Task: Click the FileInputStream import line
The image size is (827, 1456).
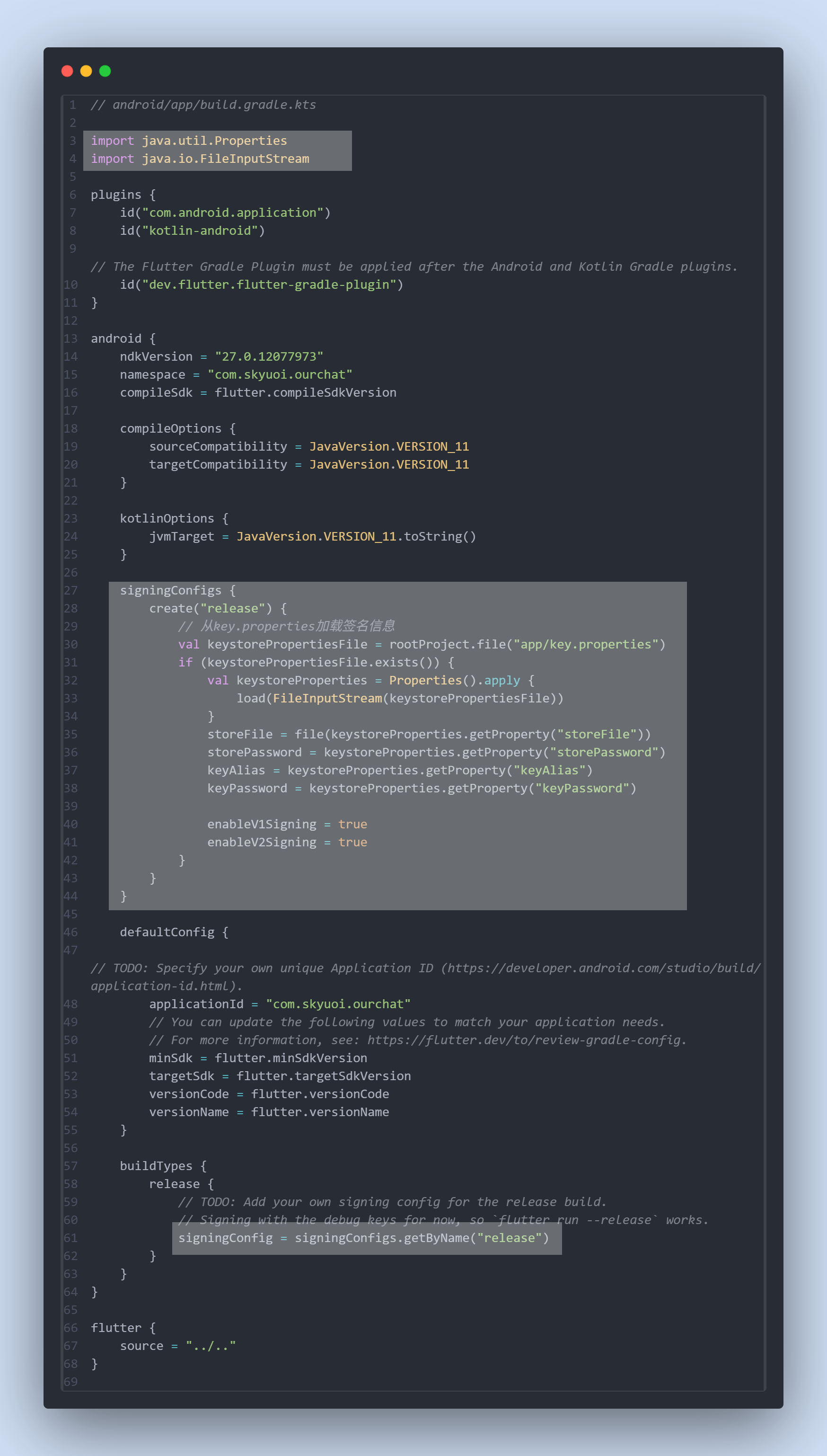Action: (x=199, y=159)
